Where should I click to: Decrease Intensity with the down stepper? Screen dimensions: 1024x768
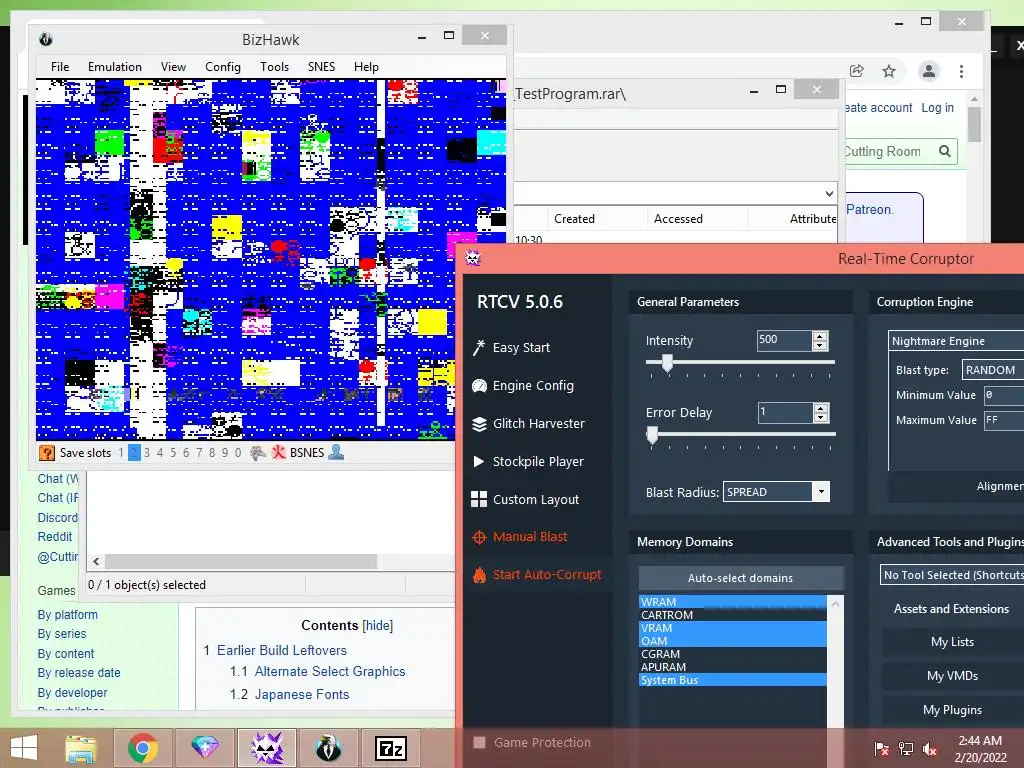coord(820,345)
